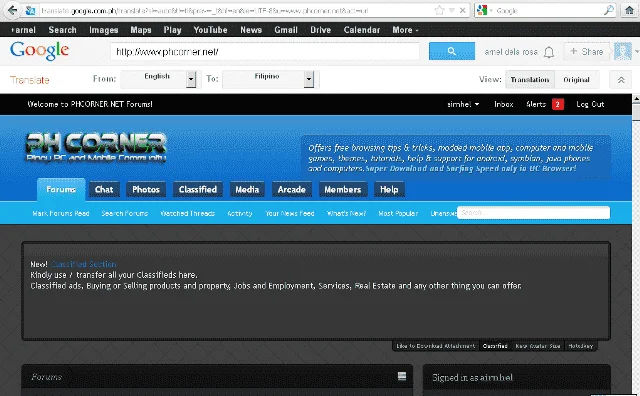Click the Translate label link
The height and width of the screenshot is (396, 640).
click(x=29, y=80)
